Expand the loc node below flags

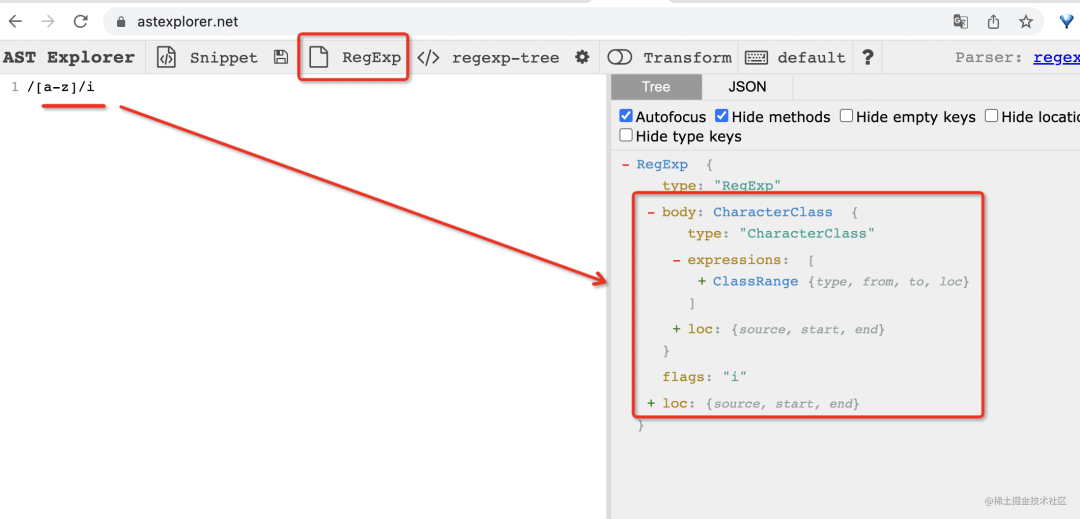tap(652, 403)
